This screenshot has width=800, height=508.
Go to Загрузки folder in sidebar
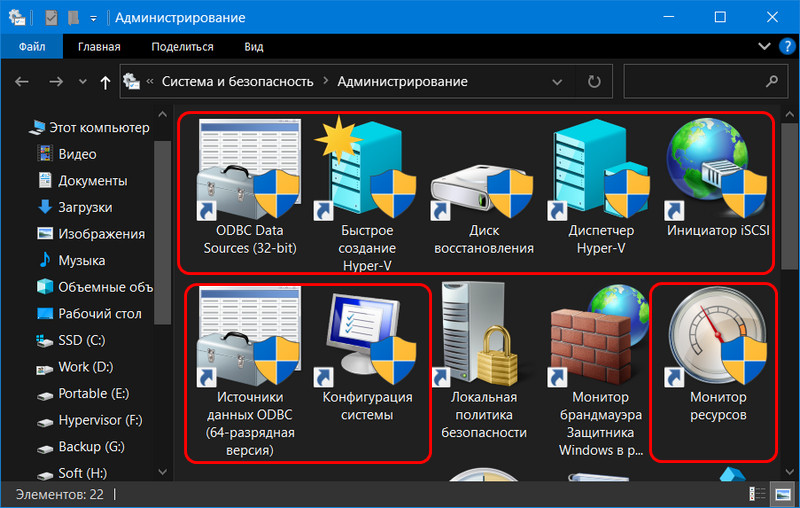tap(74, 207)
